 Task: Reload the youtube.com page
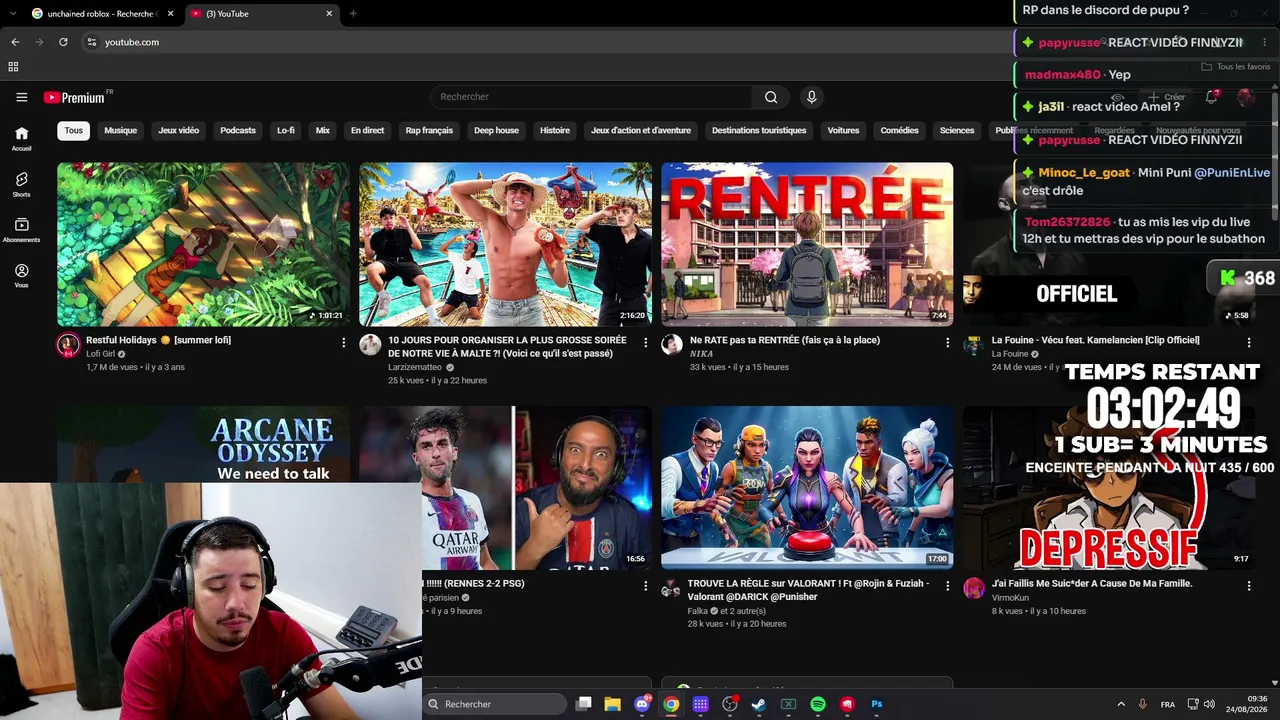63,42
